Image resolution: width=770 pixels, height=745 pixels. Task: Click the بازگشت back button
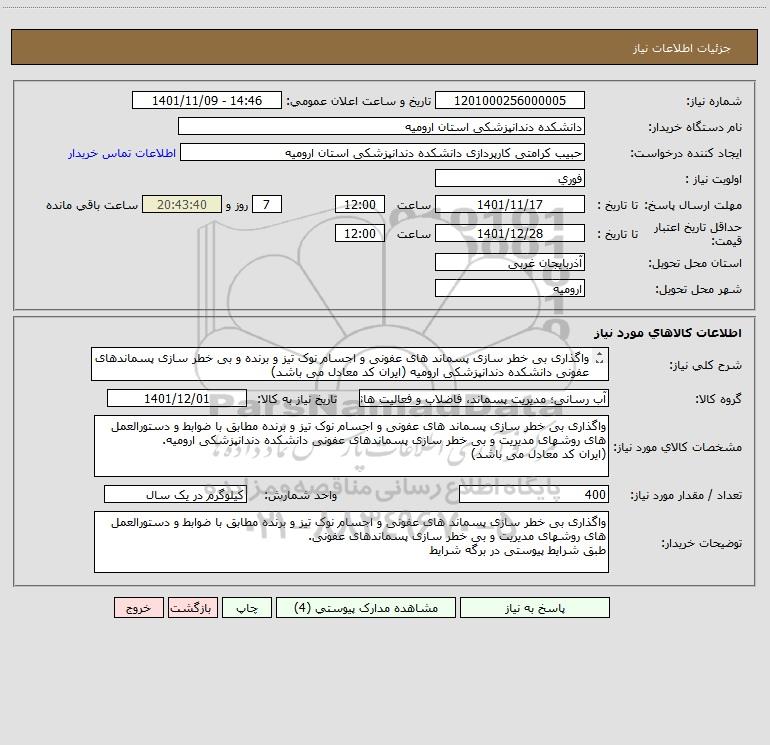(x=192, y=607)
